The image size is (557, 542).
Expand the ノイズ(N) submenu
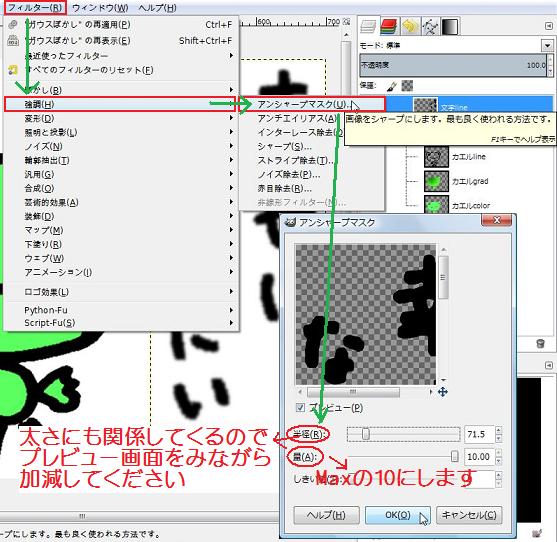tap(121, 146)
